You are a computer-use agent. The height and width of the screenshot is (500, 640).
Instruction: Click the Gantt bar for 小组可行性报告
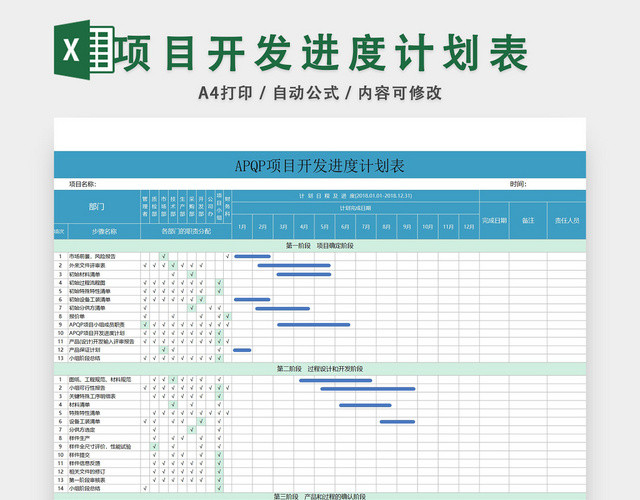click(368, 389)
